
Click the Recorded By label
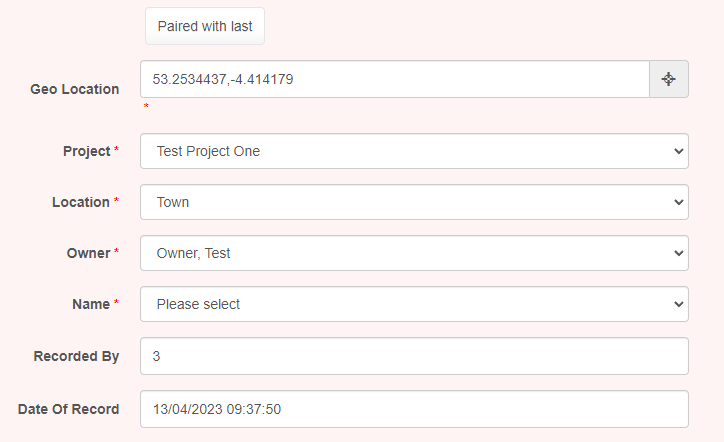coord(76,356)
